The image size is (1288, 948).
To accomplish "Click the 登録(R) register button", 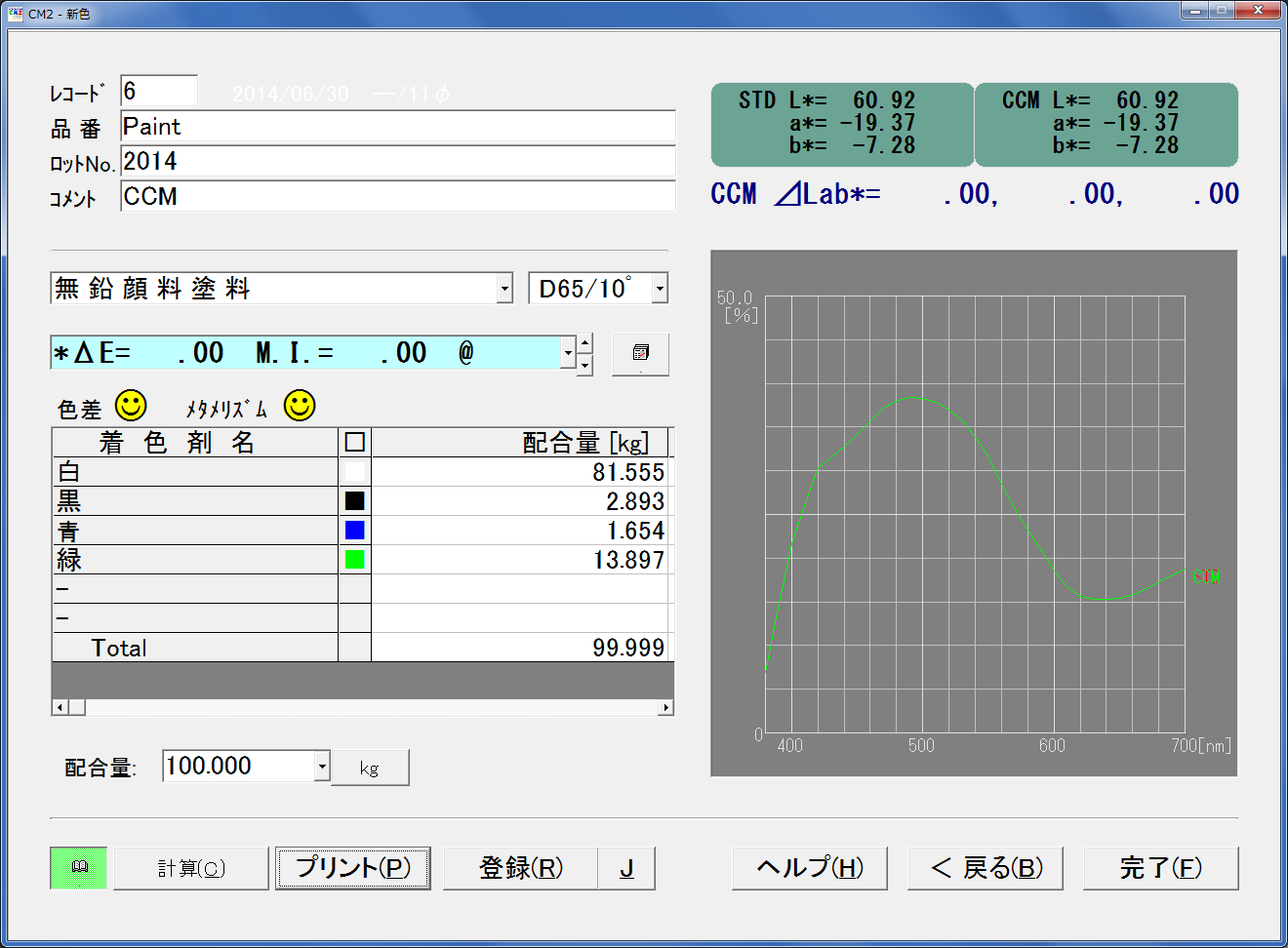I will pos(520,868).
